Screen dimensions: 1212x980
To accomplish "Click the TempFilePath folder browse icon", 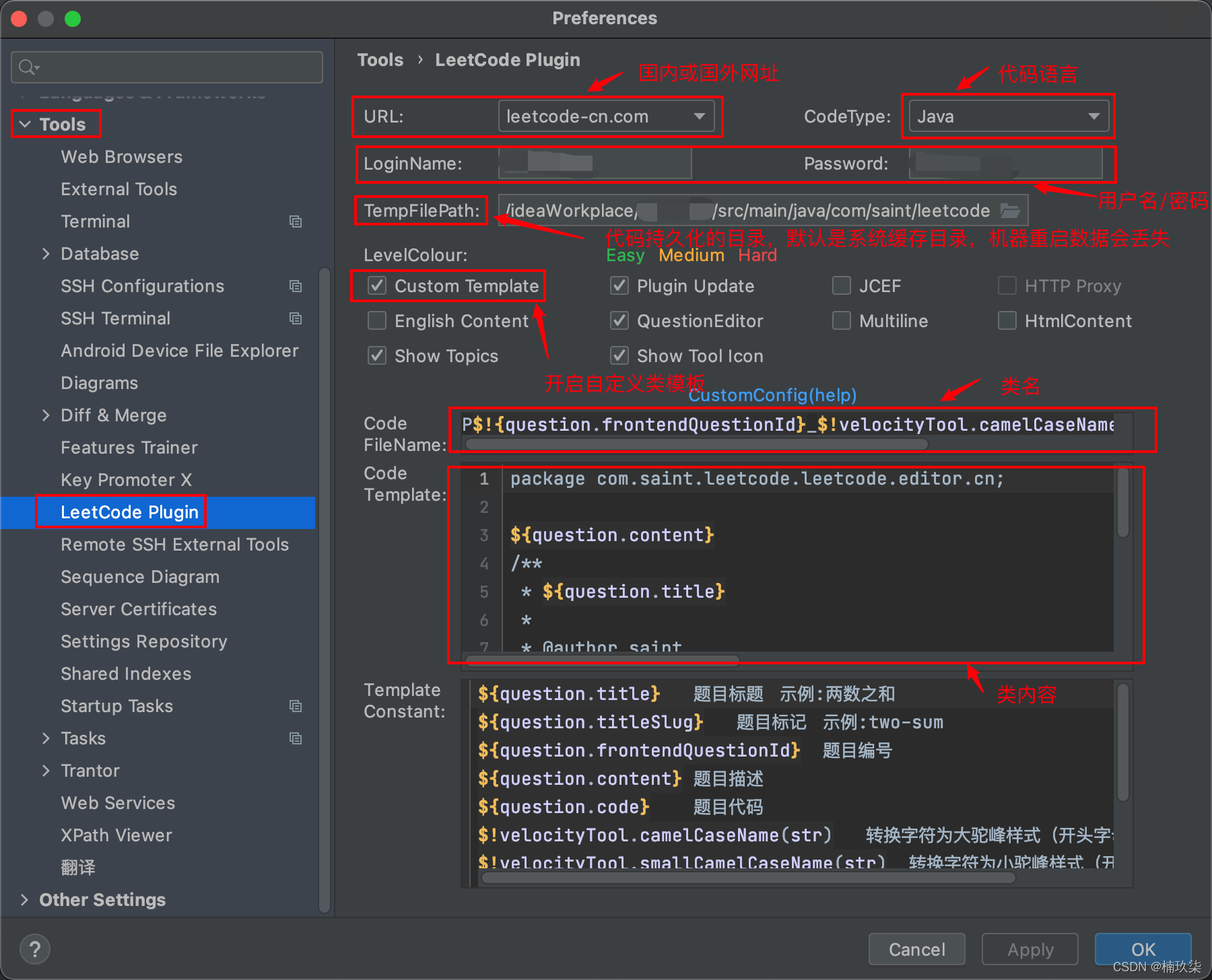I will (1011, 210).
